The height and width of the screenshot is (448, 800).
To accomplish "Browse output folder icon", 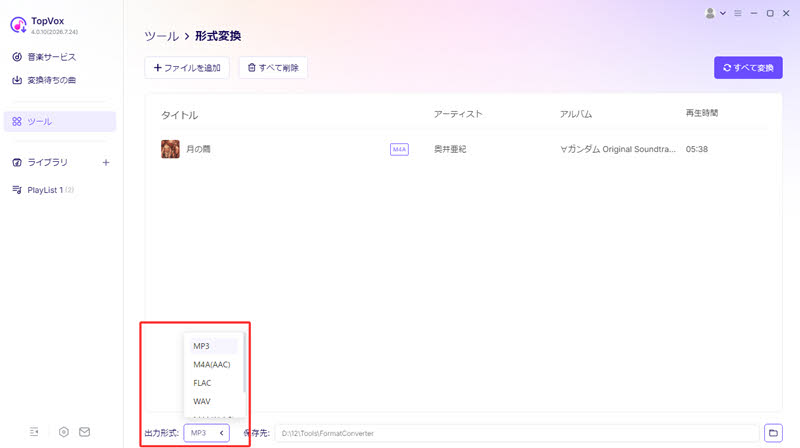I will pyautogui.click(x=773, y=433).
